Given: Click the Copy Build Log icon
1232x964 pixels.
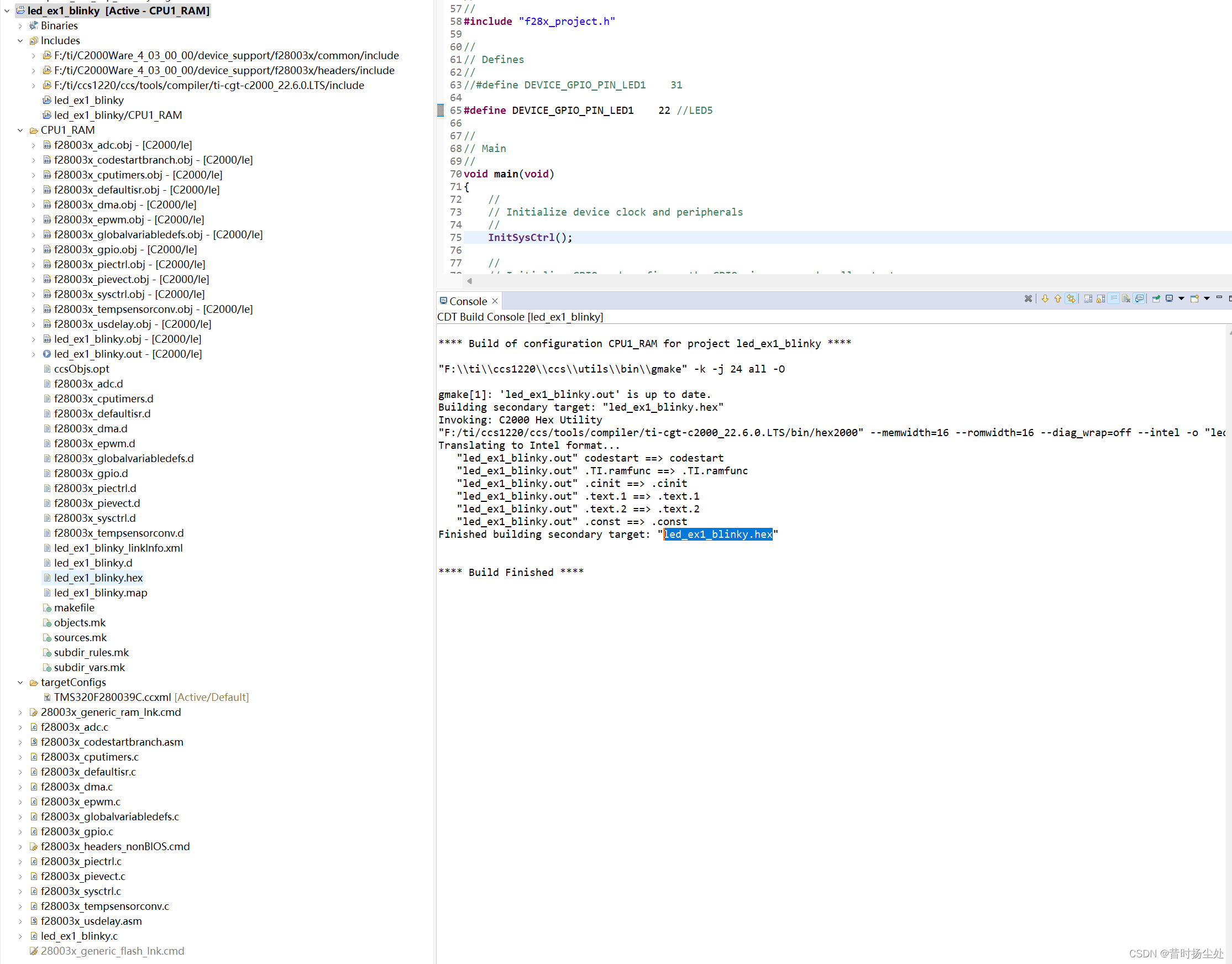Looking at the screenshot, I should [x=1088, y=299].
